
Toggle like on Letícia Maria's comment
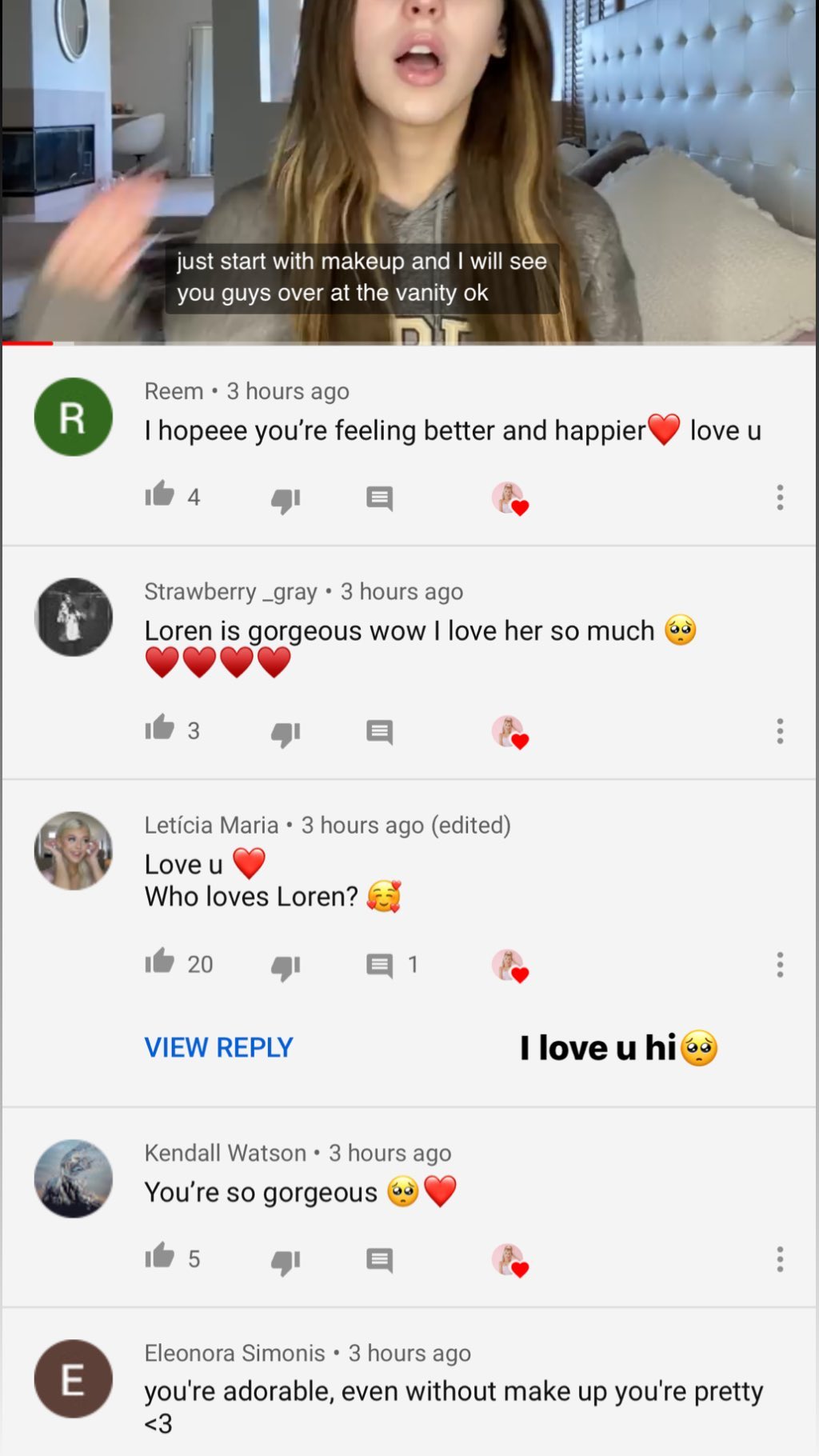click(x=160, y=962)
